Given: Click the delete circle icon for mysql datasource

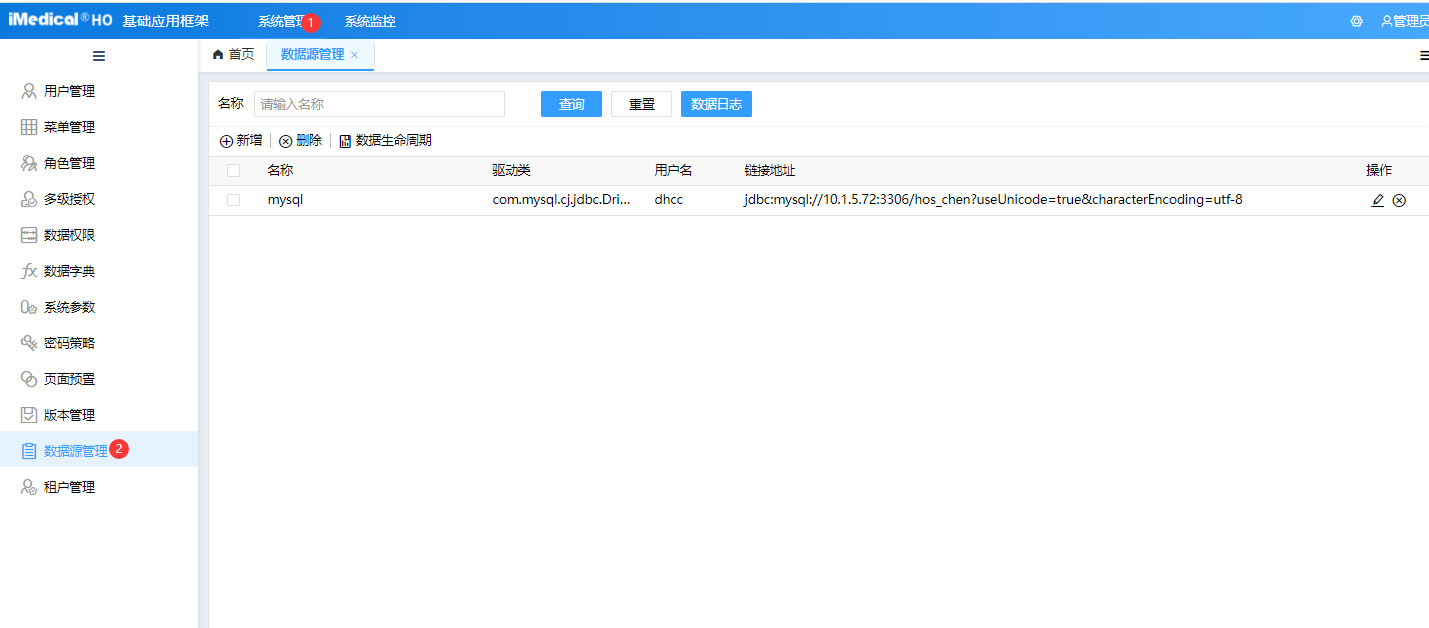Looking at the screenshot, I should pos(1399,199).
